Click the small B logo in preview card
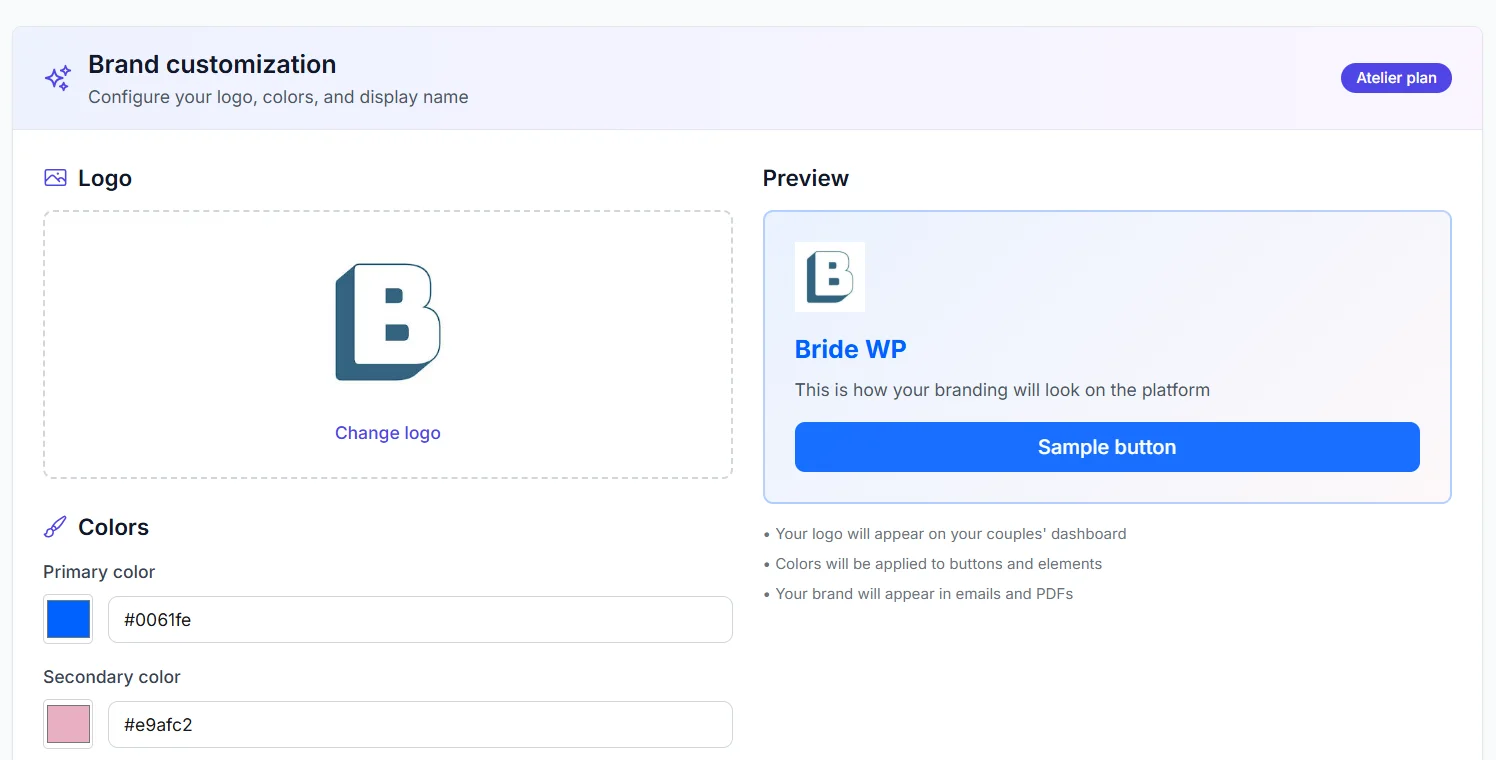Viewport: 1496px width, 760px height. [830, 277]
